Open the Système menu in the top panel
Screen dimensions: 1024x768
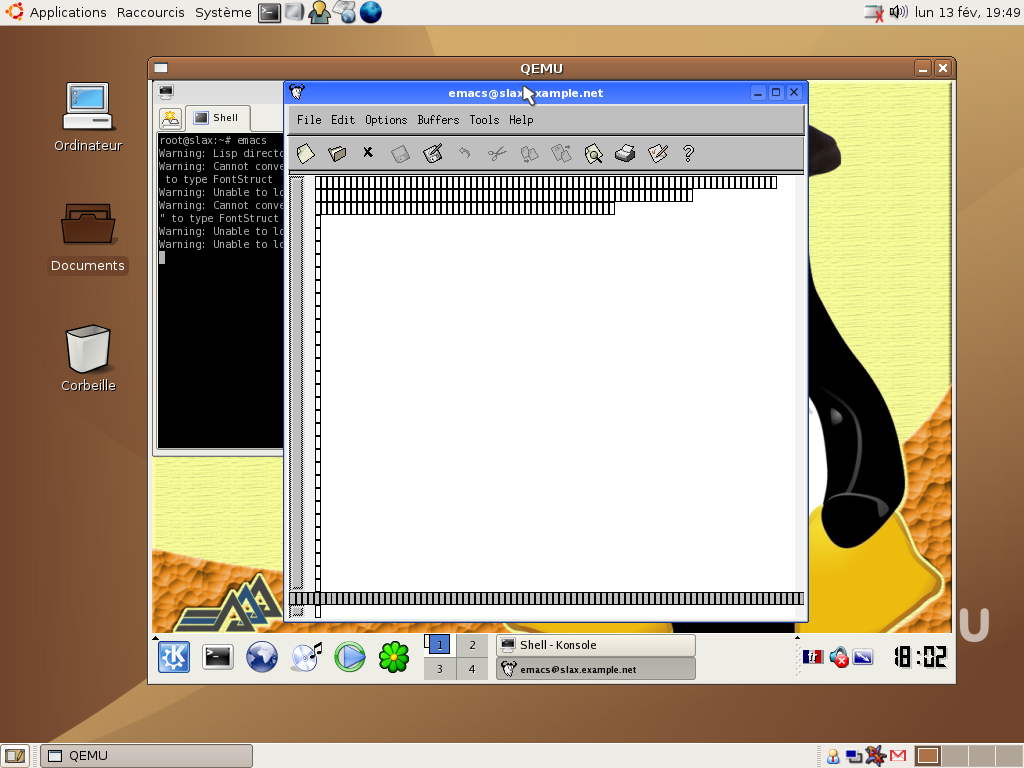point(223,12)
